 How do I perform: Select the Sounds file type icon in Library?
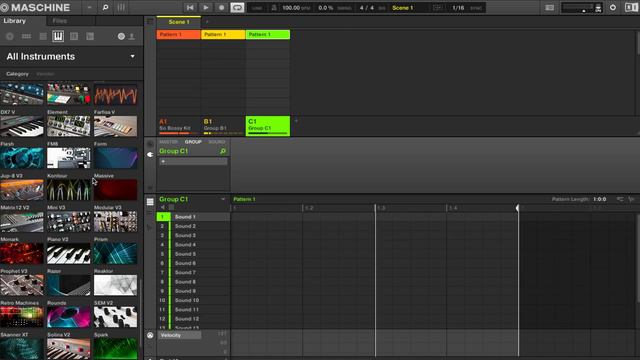click(43, 36)
